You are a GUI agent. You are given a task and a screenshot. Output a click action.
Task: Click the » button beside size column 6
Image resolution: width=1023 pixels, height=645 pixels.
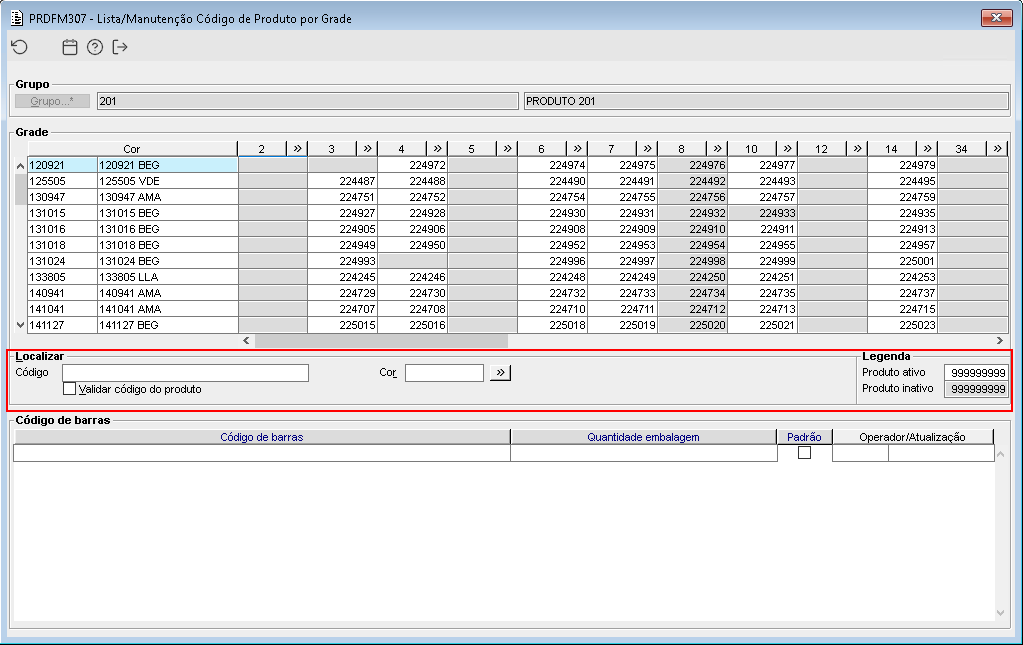pyautogui.click(x=577, y=149)
